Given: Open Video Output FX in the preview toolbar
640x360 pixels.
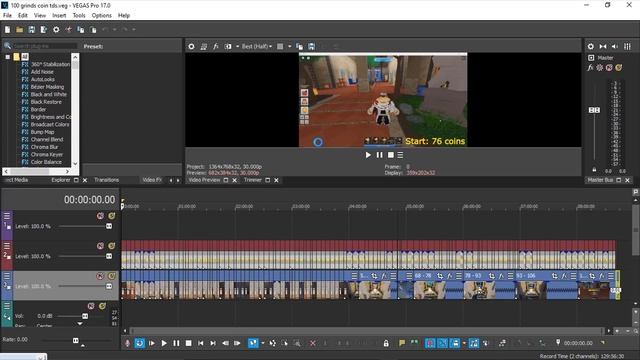Looking at the screenshot, I should [216, 47].
